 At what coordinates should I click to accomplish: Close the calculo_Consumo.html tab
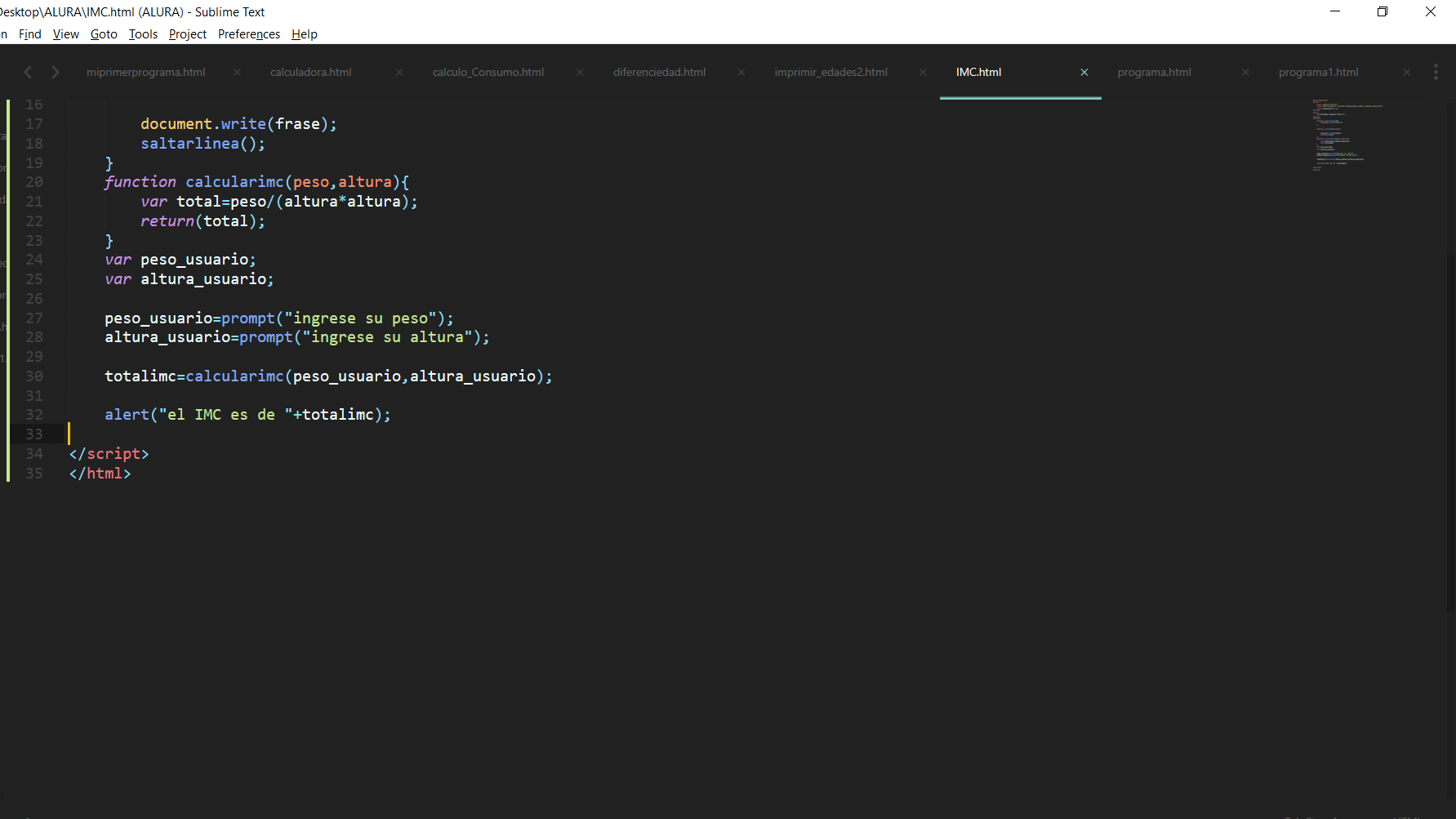pyautogui.click(x=580, y=72)
